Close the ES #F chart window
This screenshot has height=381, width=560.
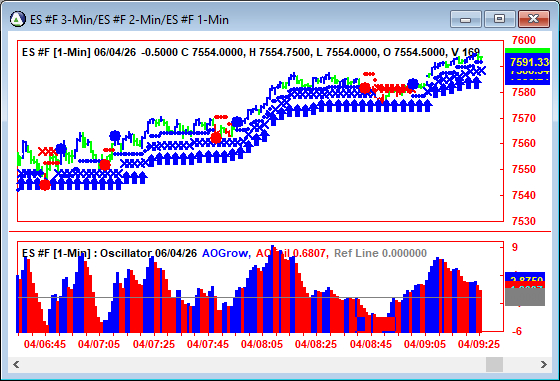tap(534, 19)
